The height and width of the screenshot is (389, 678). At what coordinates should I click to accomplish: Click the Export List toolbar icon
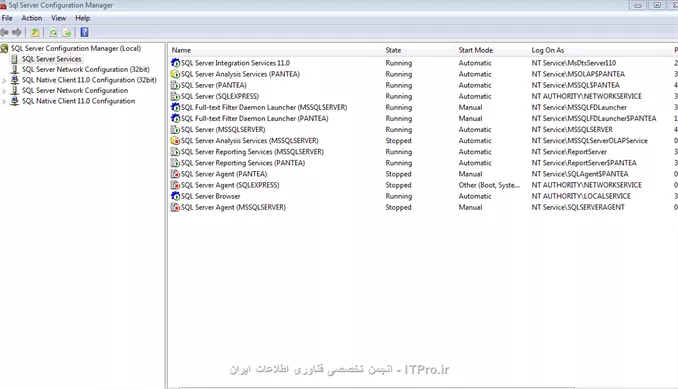(67, 32)
